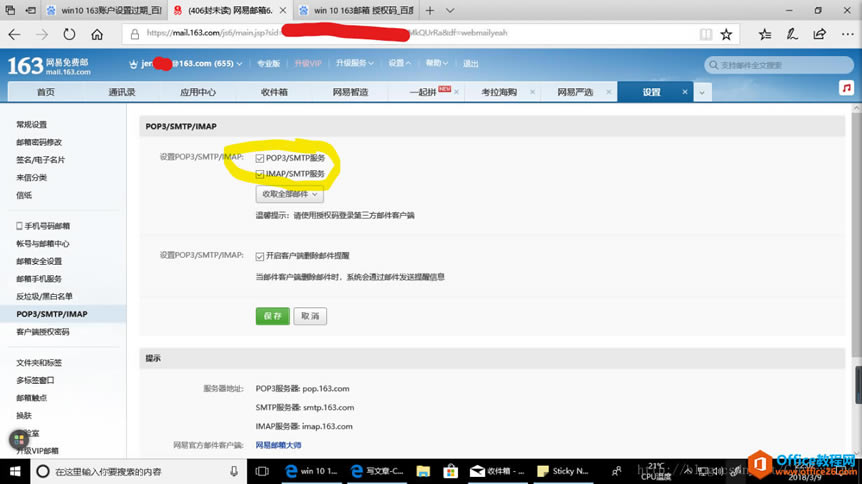This screenshot has width=862, height=484.
Task: Open Microsoft Store from taskbar
Action: coord(450,471)
